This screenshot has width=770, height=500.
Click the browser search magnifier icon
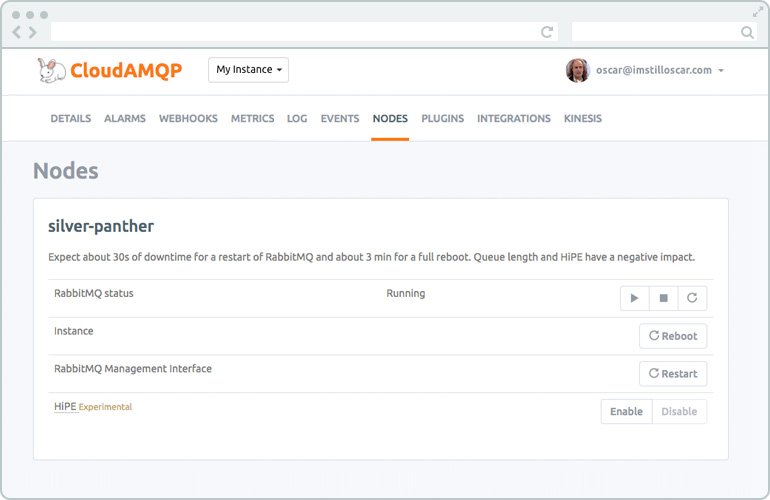pyautogui.click(x=747, y=32)
